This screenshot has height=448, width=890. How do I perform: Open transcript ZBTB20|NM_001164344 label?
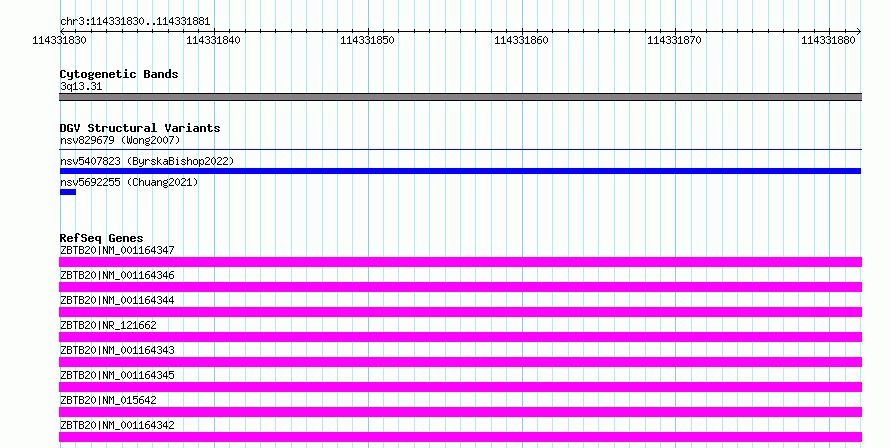point(117,300)
